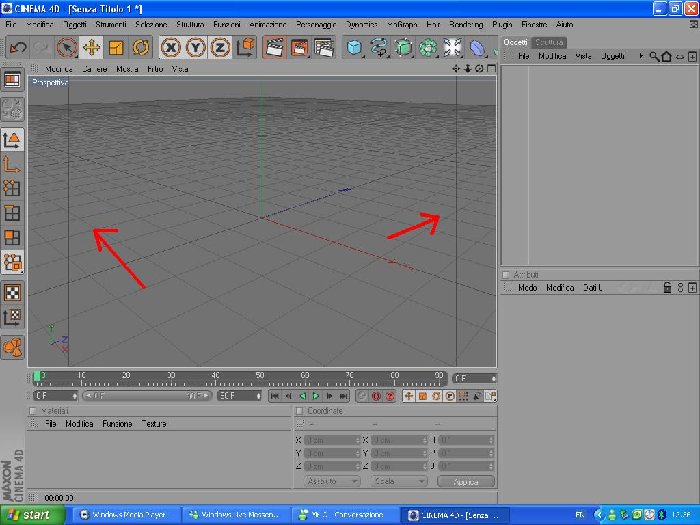Select Object Axis tool in left toolbar
This screenshot has height=525, width=700.
point(12,165)
